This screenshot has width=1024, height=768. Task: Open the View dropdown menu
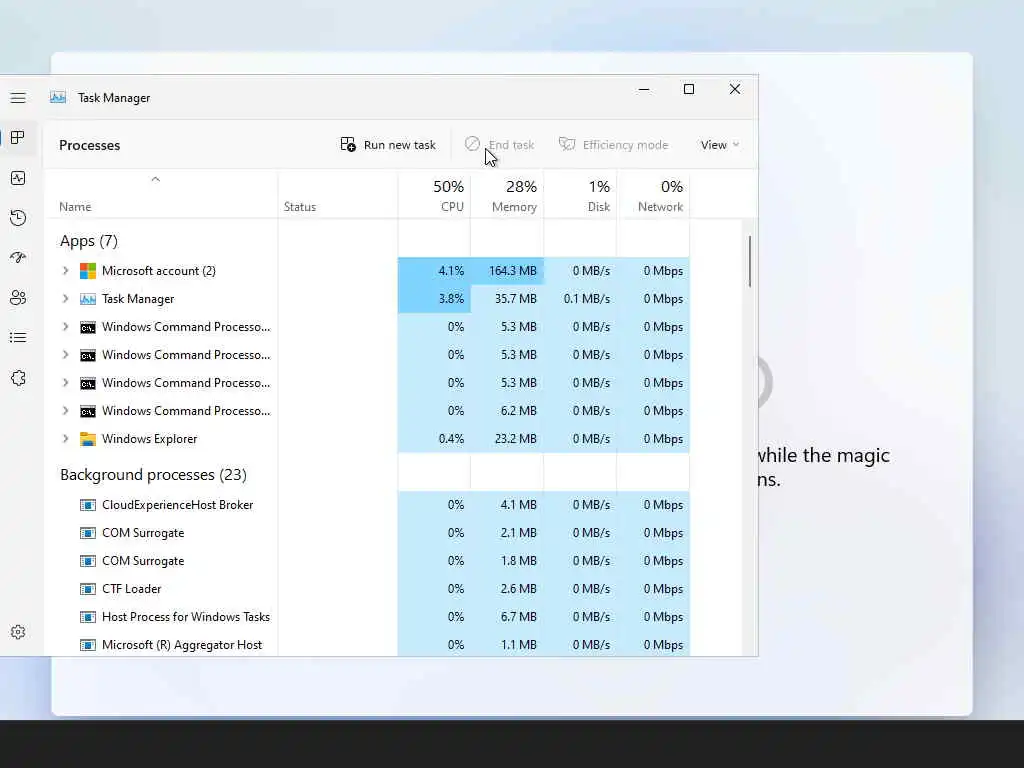[x=720, y=144]
